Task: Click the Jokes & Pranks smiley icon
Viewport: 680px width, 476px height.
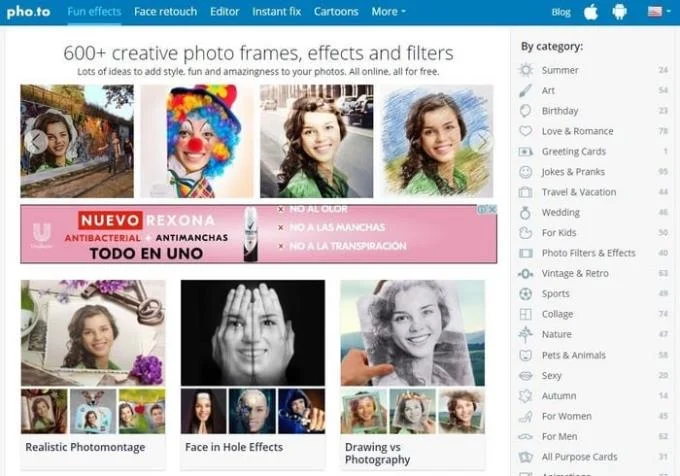Action: 526,172
